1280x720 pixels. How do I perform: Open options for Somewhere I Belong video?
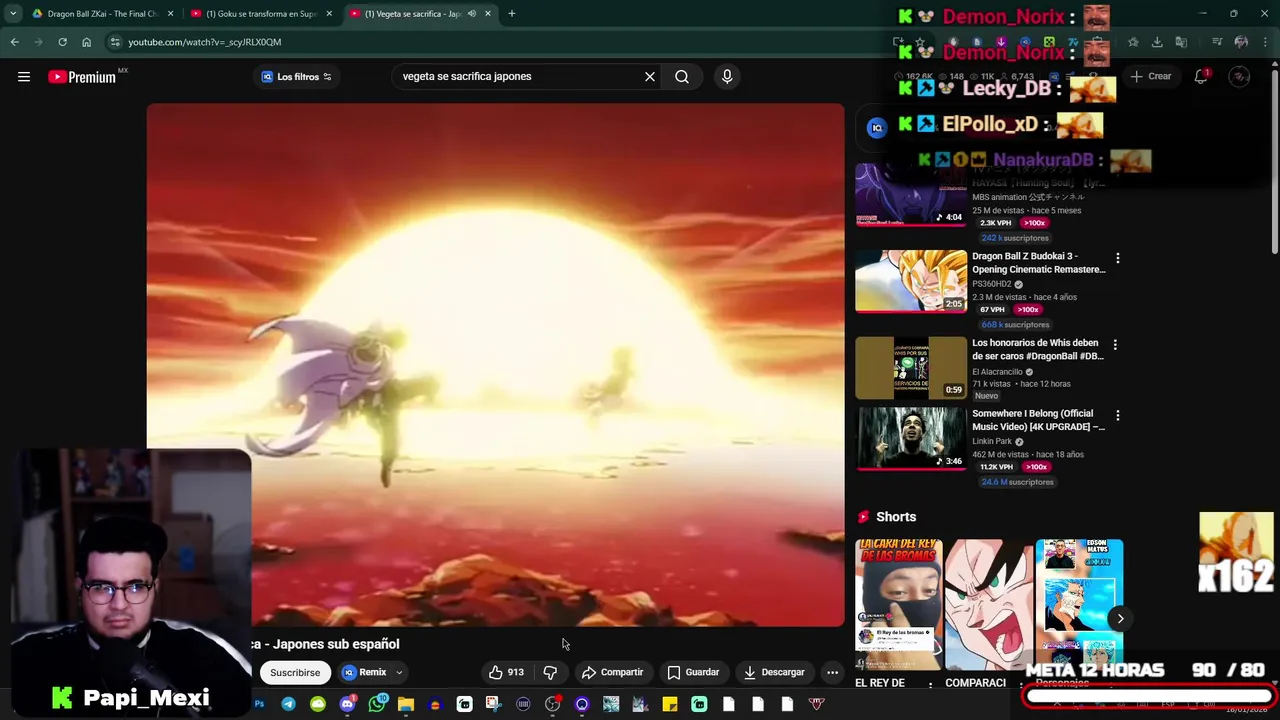1117,416
